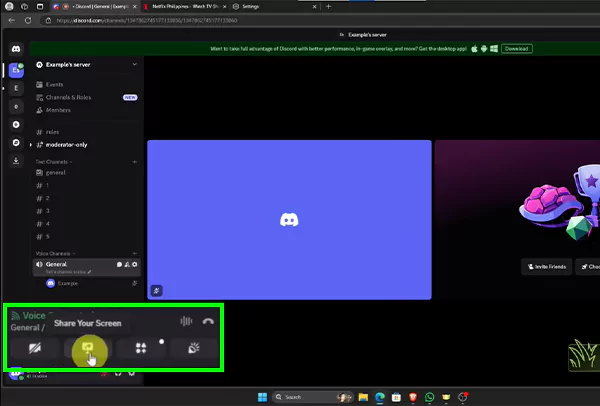Image resolution: width=600 pixels, height=406 pixels.
Task: Click the Windows Start button
Action: pos(260,397)
